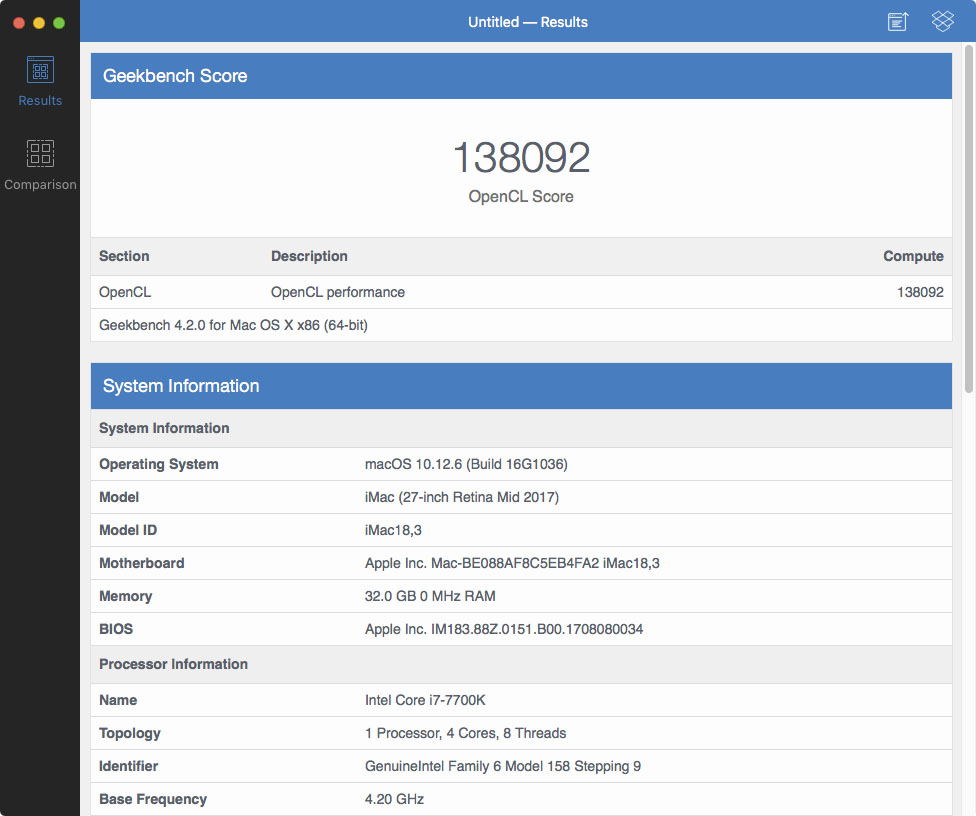Click Apple Inc. Mac-BE088AF8C5EB4FA2 motherboard value
976x816 pixels.
click(512, 563)
